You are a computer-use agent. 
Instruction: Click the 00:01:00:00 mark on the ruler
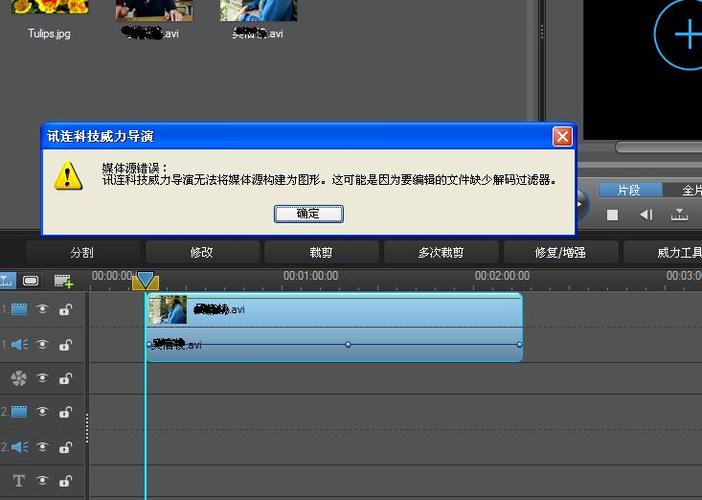click(310, 276)
